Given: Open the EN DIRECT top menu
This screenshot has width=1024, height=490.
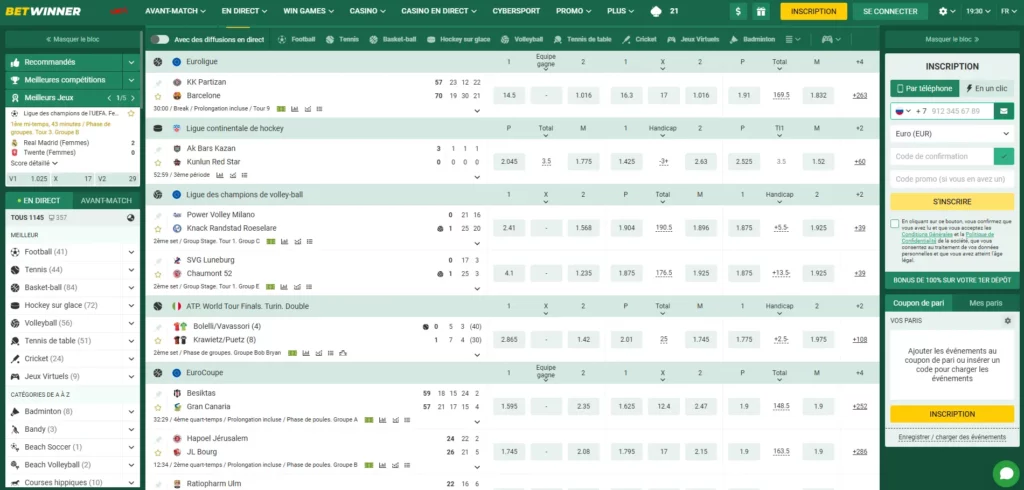Looking at the screenshot, I should tap(245, 11).
